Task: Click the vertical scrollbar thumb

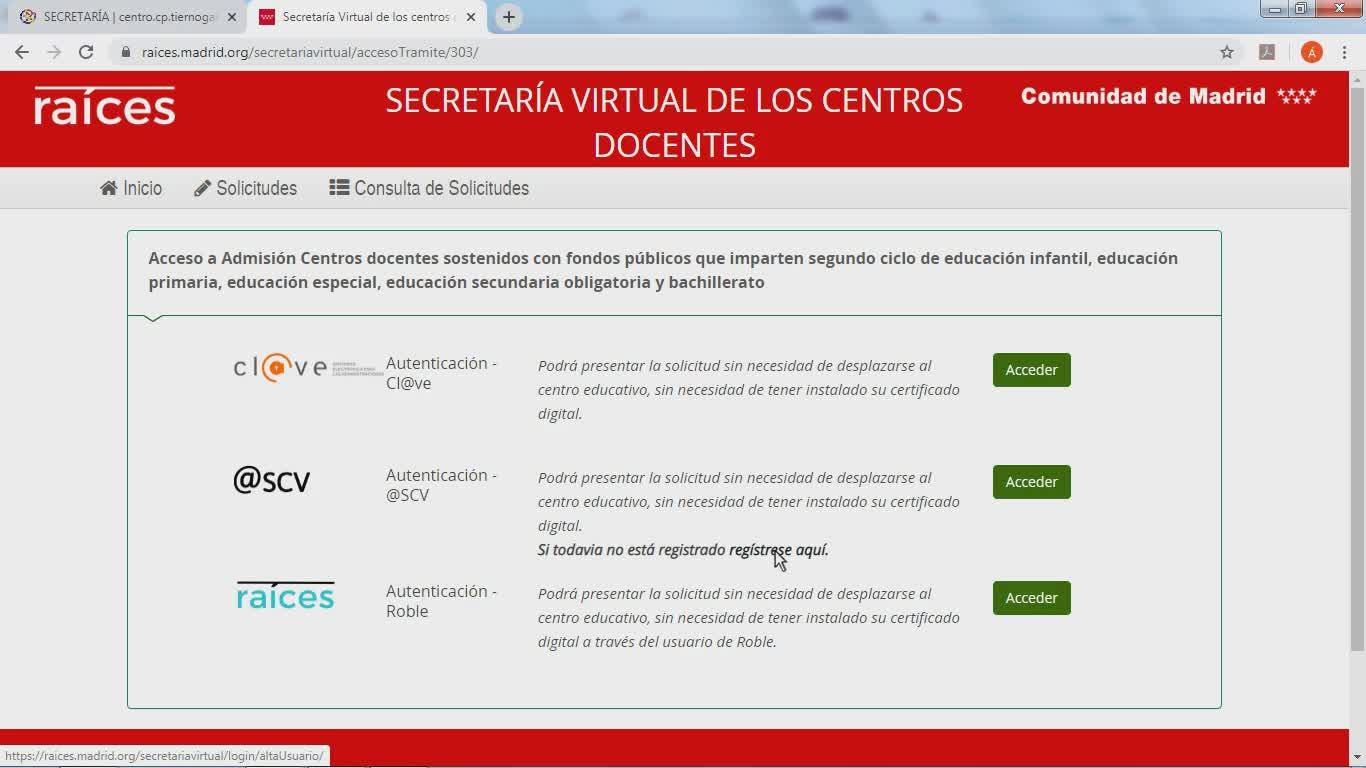Action: click(x=1357, y=370)
